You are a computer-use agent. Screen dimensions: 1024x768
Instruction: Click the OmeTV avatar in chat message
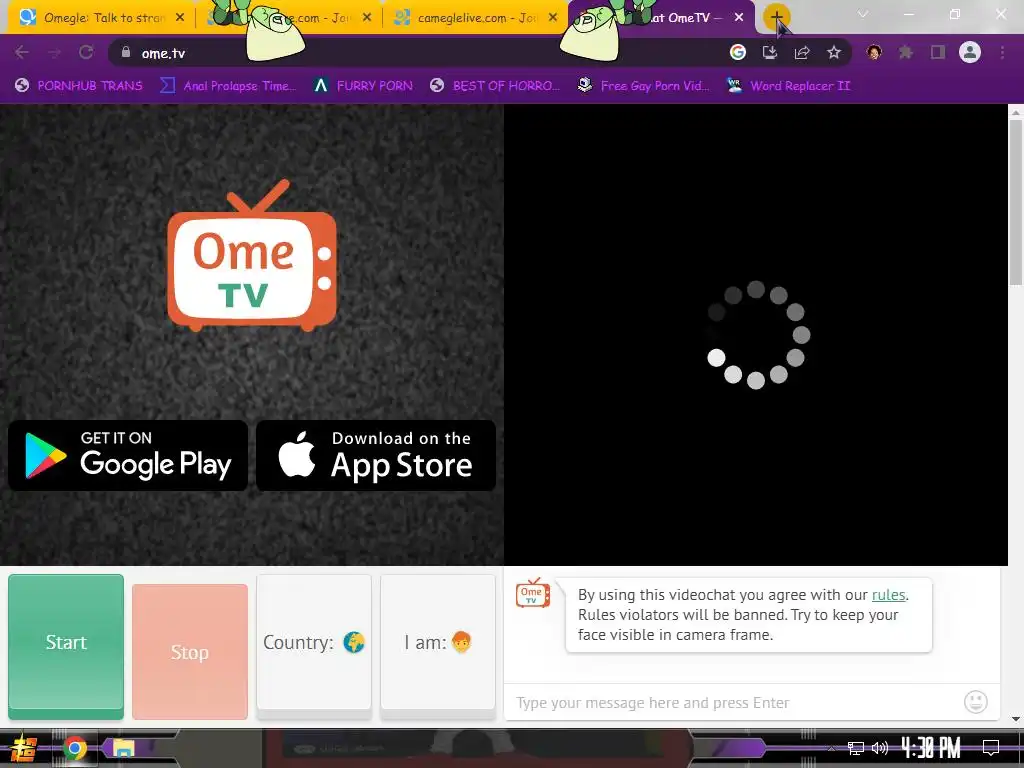(533, 592)
